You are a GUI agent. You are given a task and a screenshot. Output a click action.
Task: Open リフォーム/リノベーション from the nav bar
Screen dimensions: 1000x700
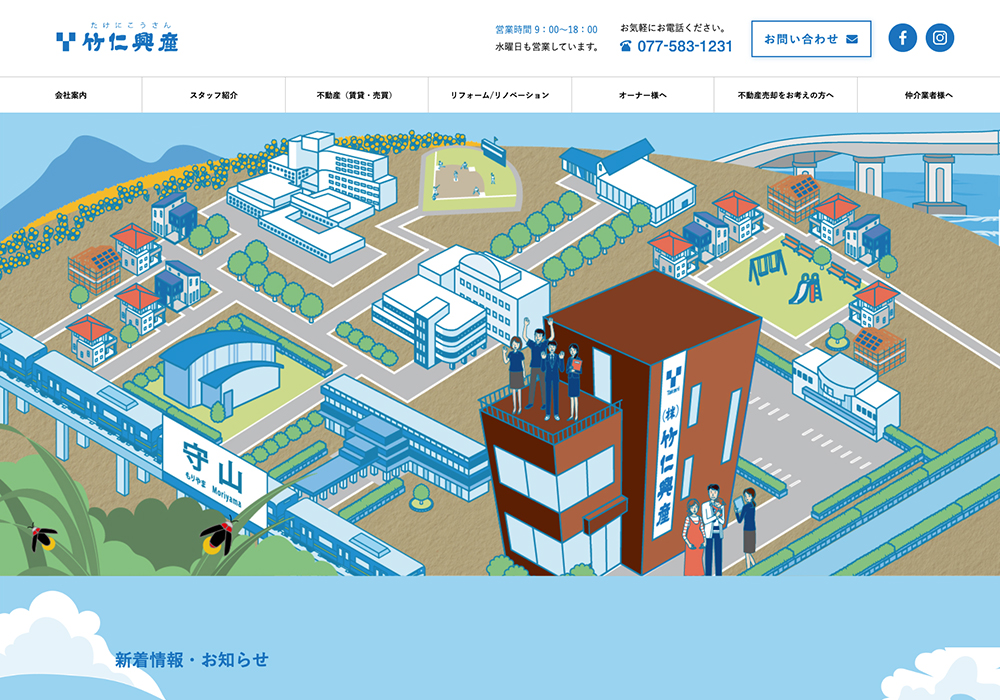point(500,95)
